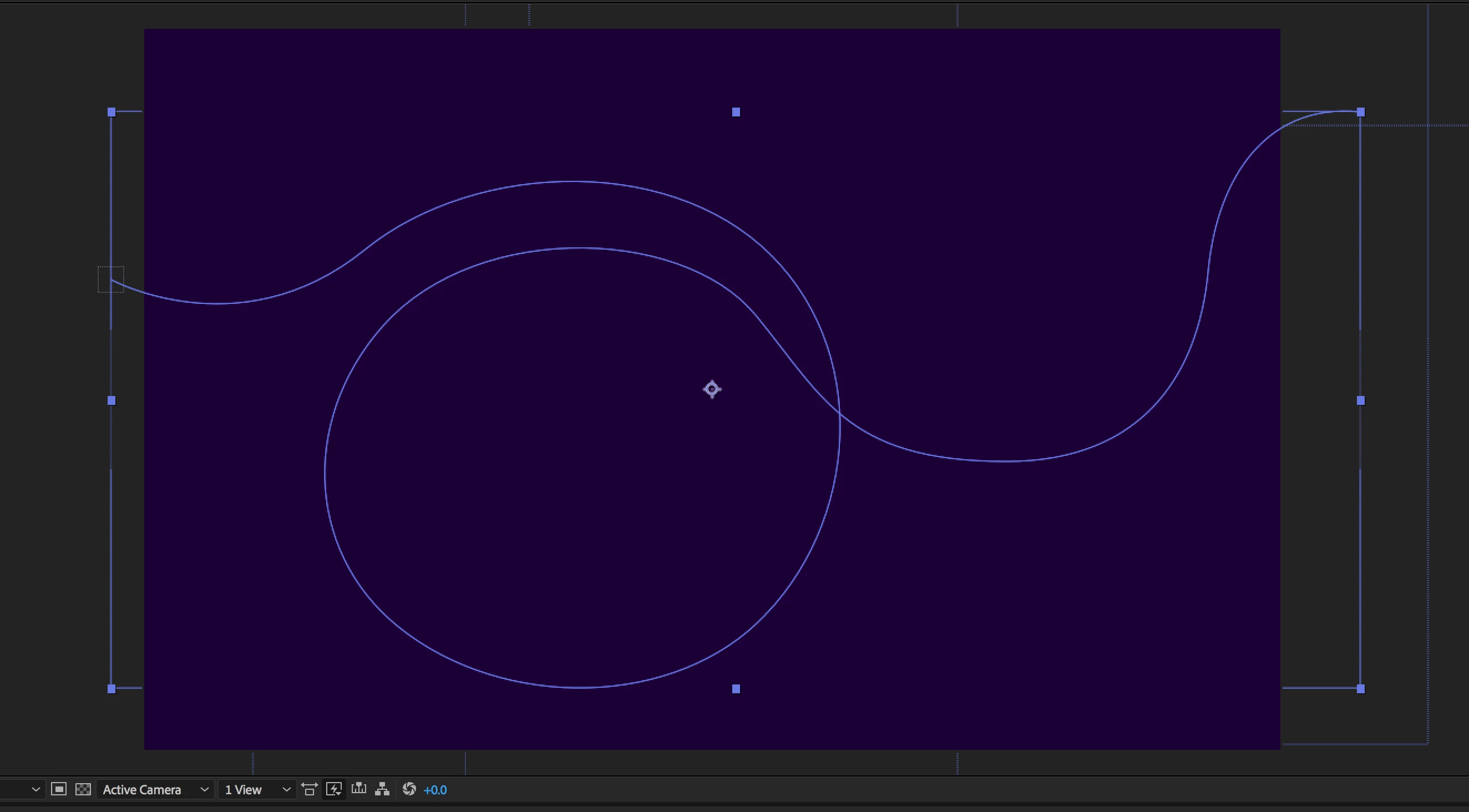Toggle Pixel Aspect Ratio Correction icon

[x=309, y=789]
